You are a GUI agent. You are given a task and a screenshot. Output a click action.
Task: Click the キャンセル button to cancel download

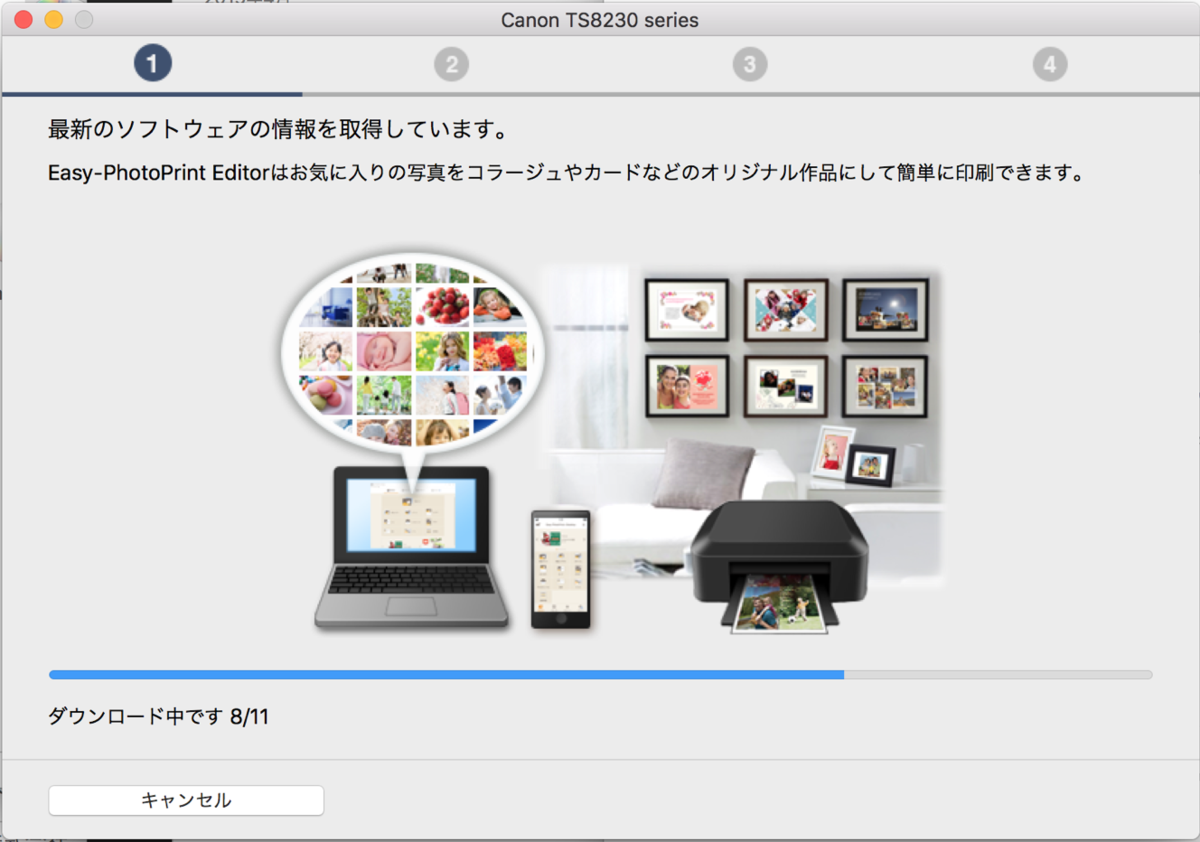coord(186,800)
